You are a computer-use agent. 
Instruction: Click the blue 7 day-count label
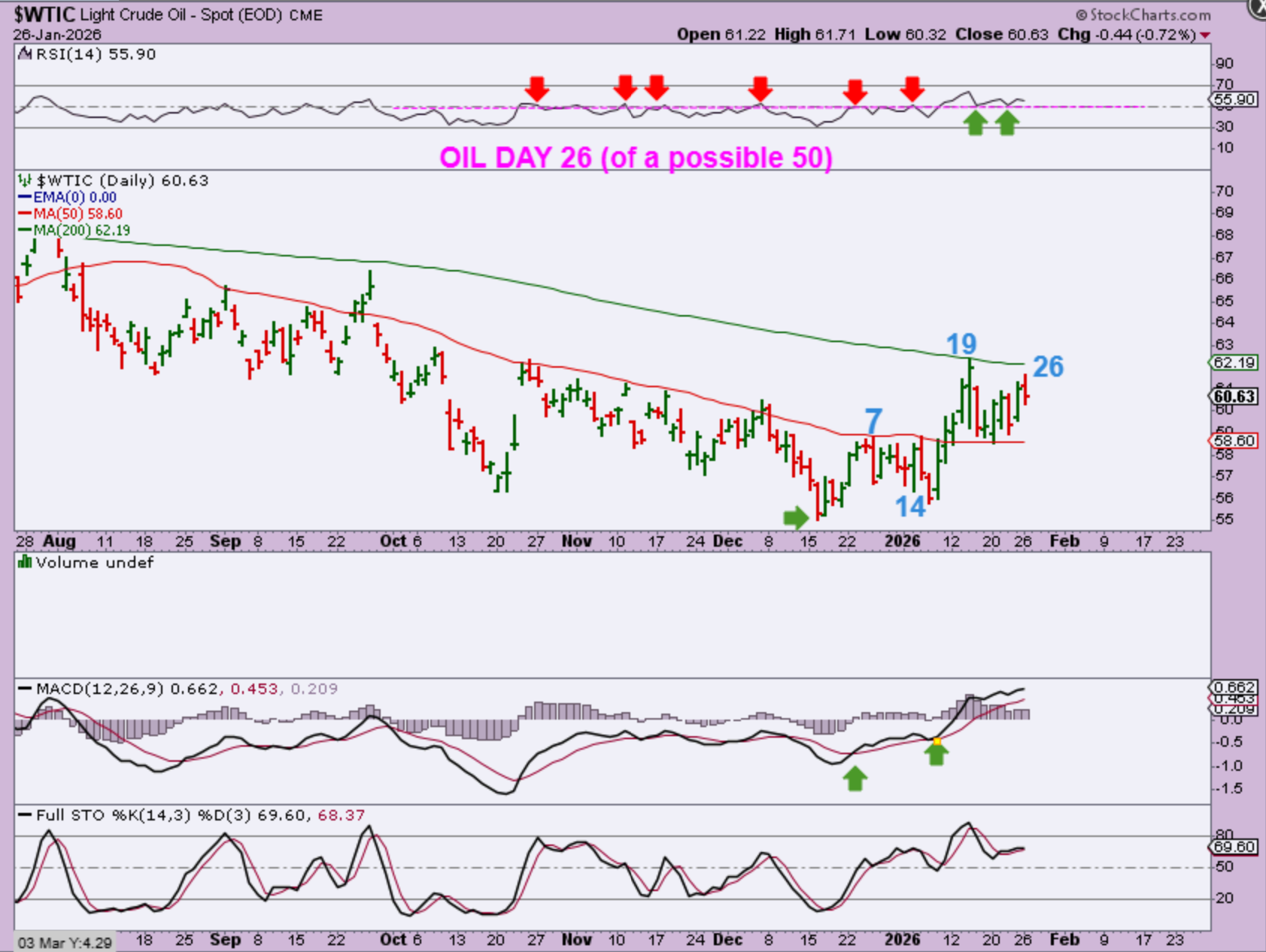tap(873, 420)
